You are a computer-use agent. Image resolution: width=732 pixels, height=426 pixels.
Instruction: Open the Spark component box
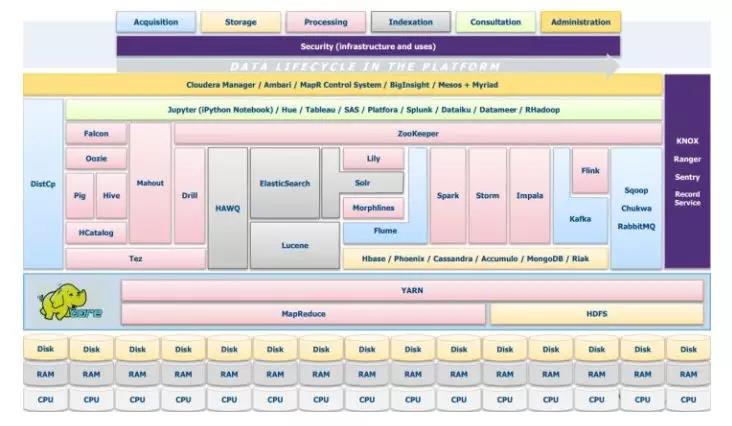(x=448, y=196)
